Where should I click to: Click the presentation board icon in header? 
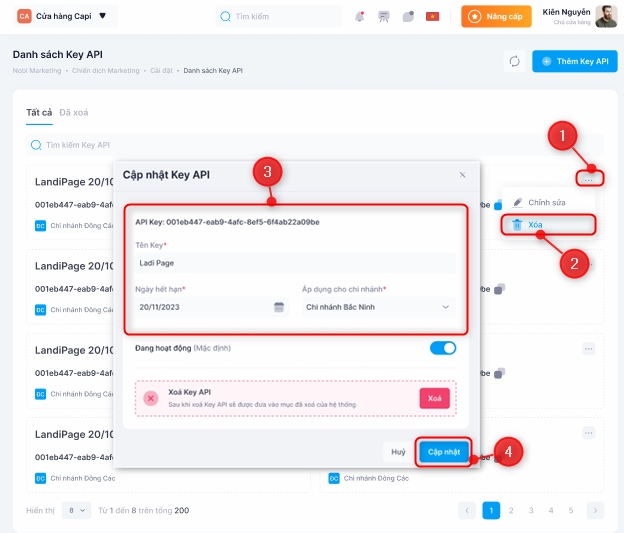tap(384, 17)
